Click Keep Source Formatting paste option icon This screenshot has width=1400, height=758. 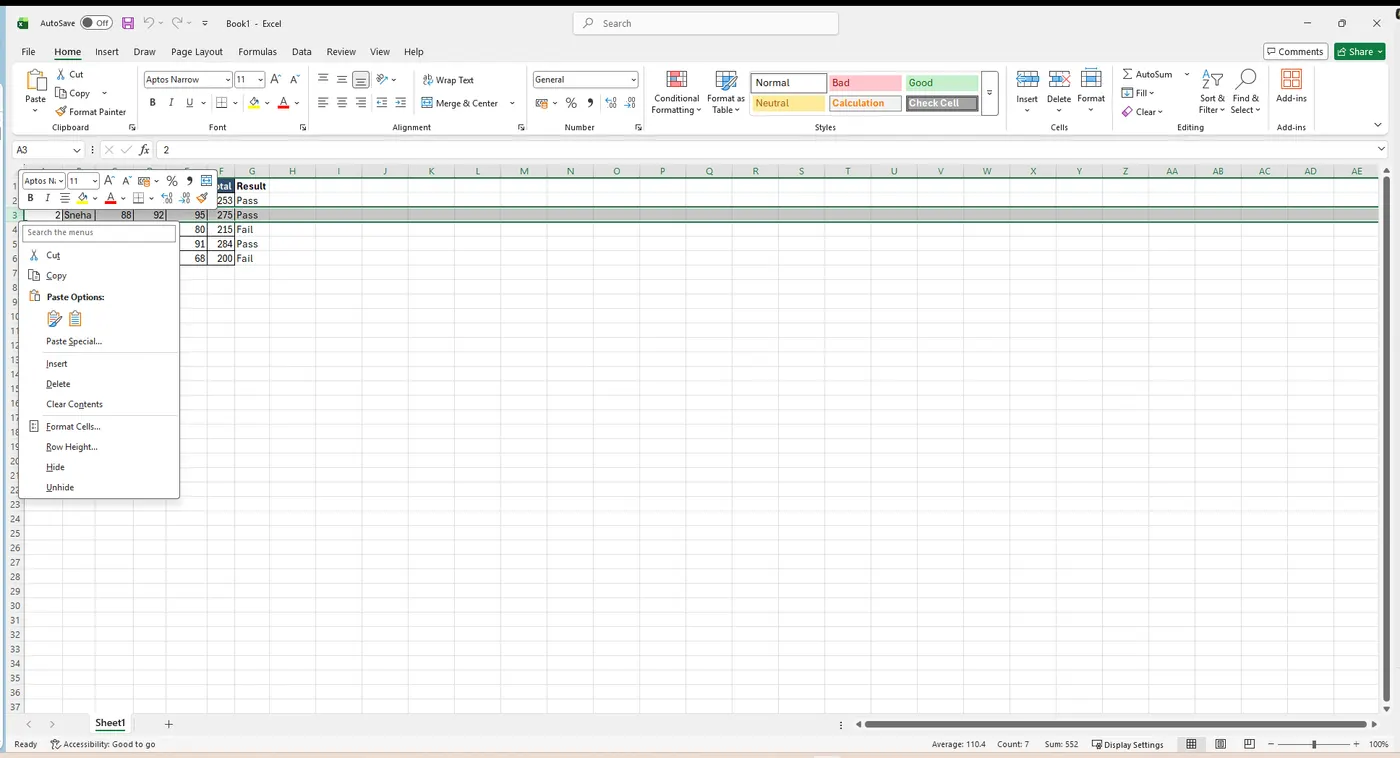pos(55,319)
